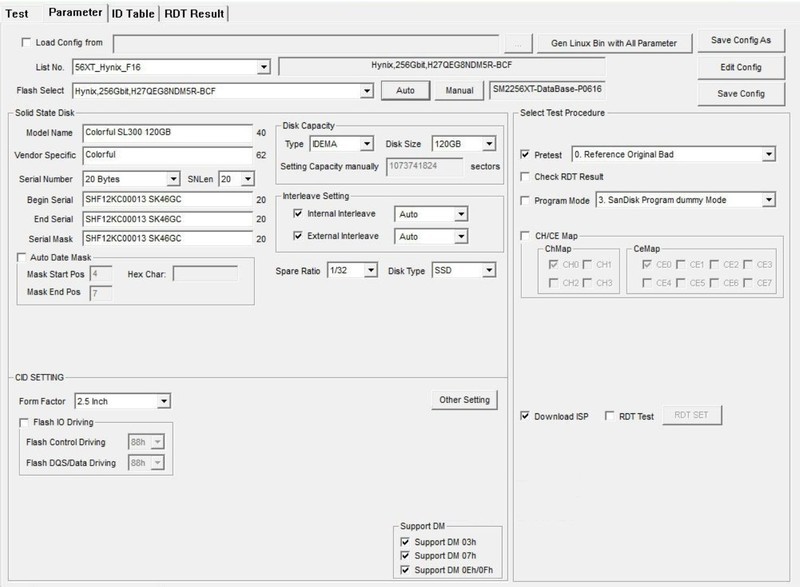Enable the RDT Test checkbox
800x587 pixels.
coord(610,416)
